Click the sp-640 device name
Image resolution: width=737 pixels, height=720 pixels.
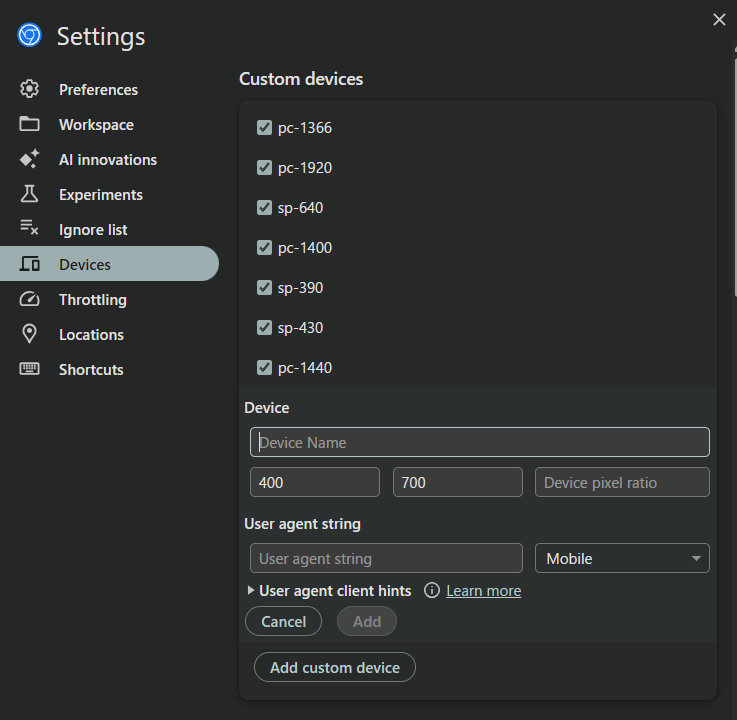(x=300, y=208)
